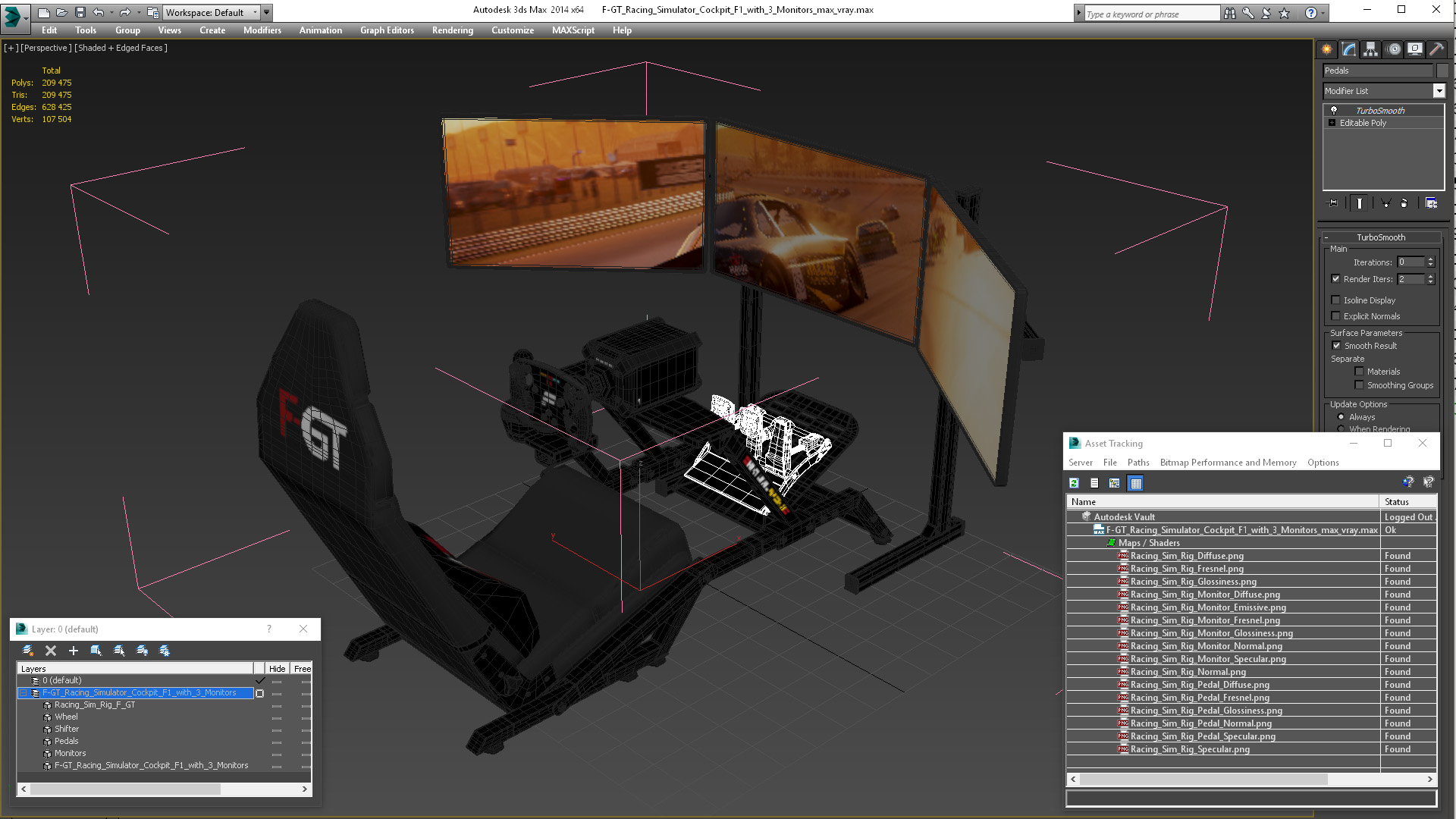Click Highlight Selected Objects' Layers icon
The height and width of the screenshot is (819, 1456).
119,651
